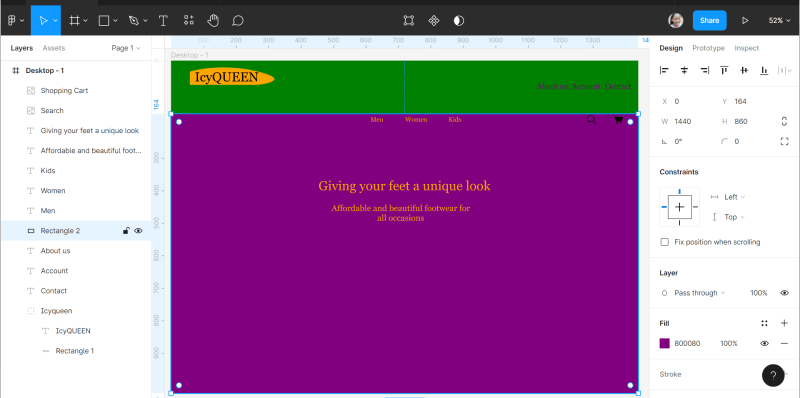Select the Frame tool
The width and height of the screenshot is (800, 398).
click(x=74, y=20)
